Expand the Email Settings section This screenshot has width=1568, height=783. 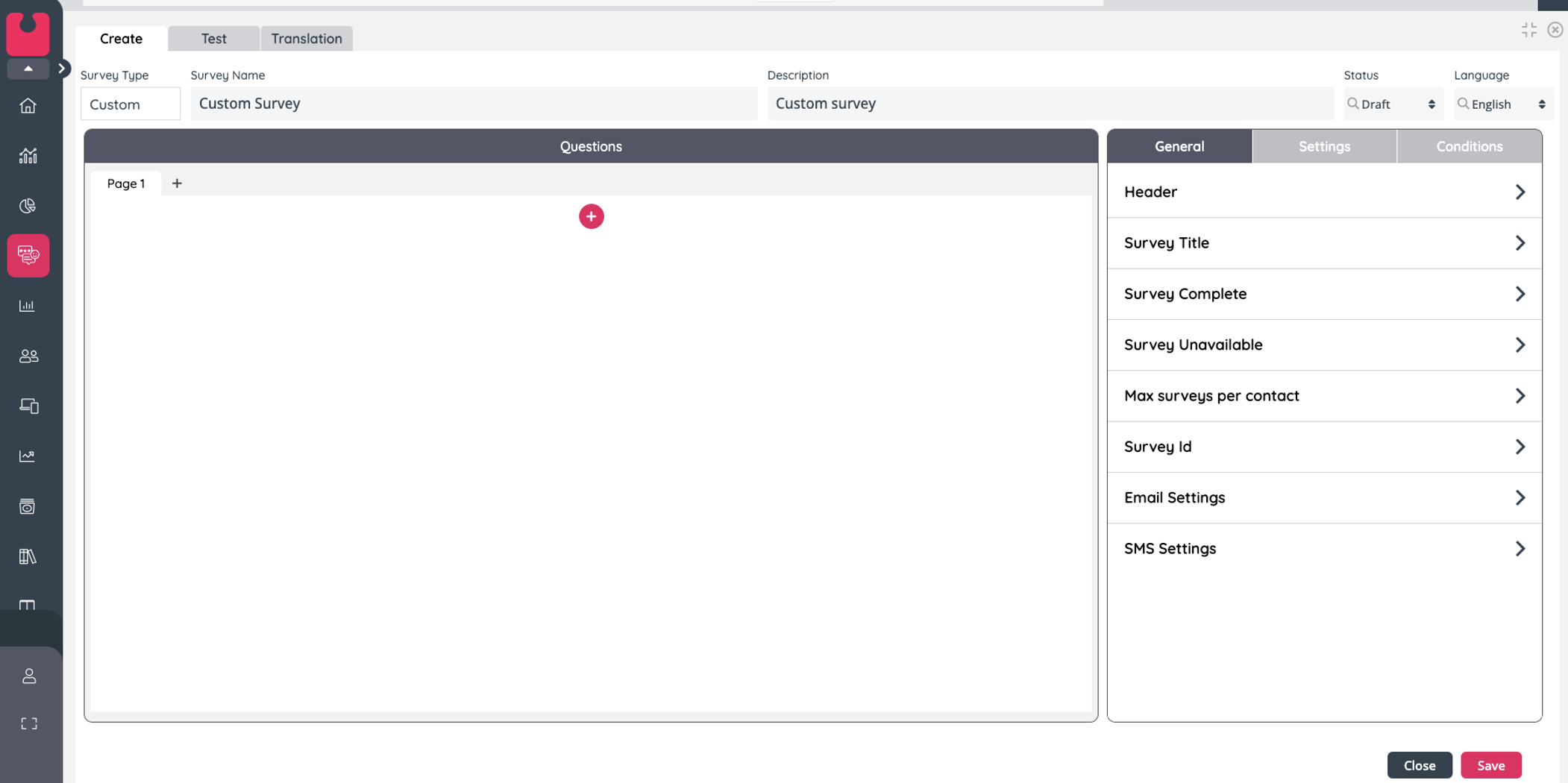[1324, 497]
